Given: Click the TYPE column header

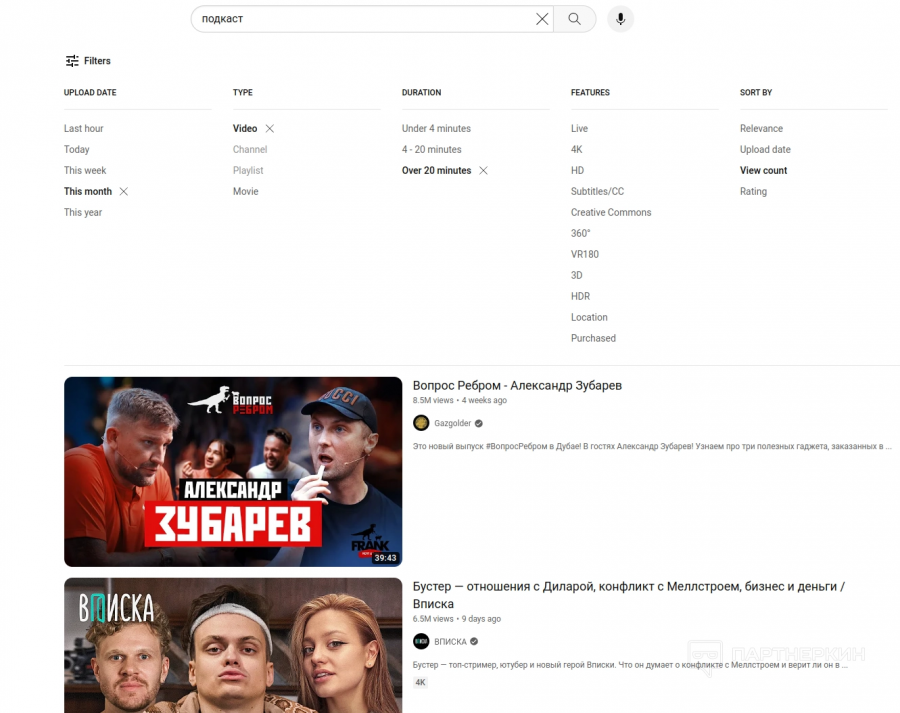Looking at the screenshot, I should click(243, 92).
